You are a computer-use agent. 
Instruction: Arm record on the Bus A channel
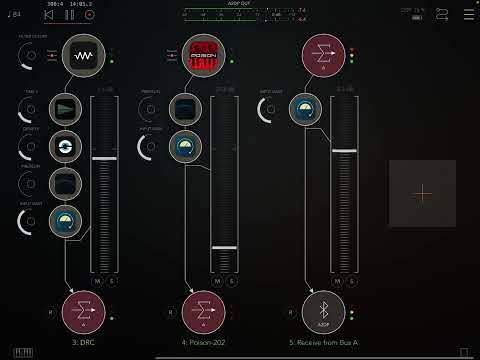pos(291,313)
